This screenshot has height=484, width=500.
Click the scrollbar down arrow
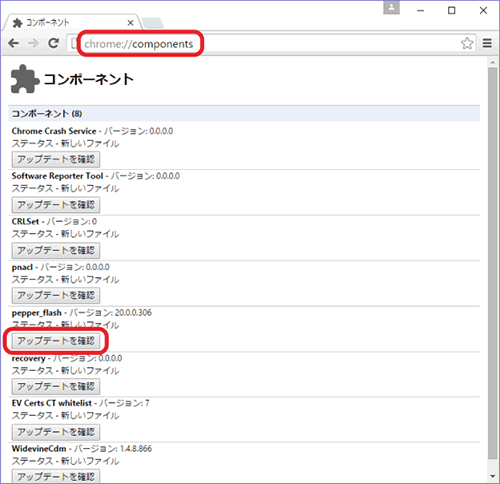click(492, 476)
